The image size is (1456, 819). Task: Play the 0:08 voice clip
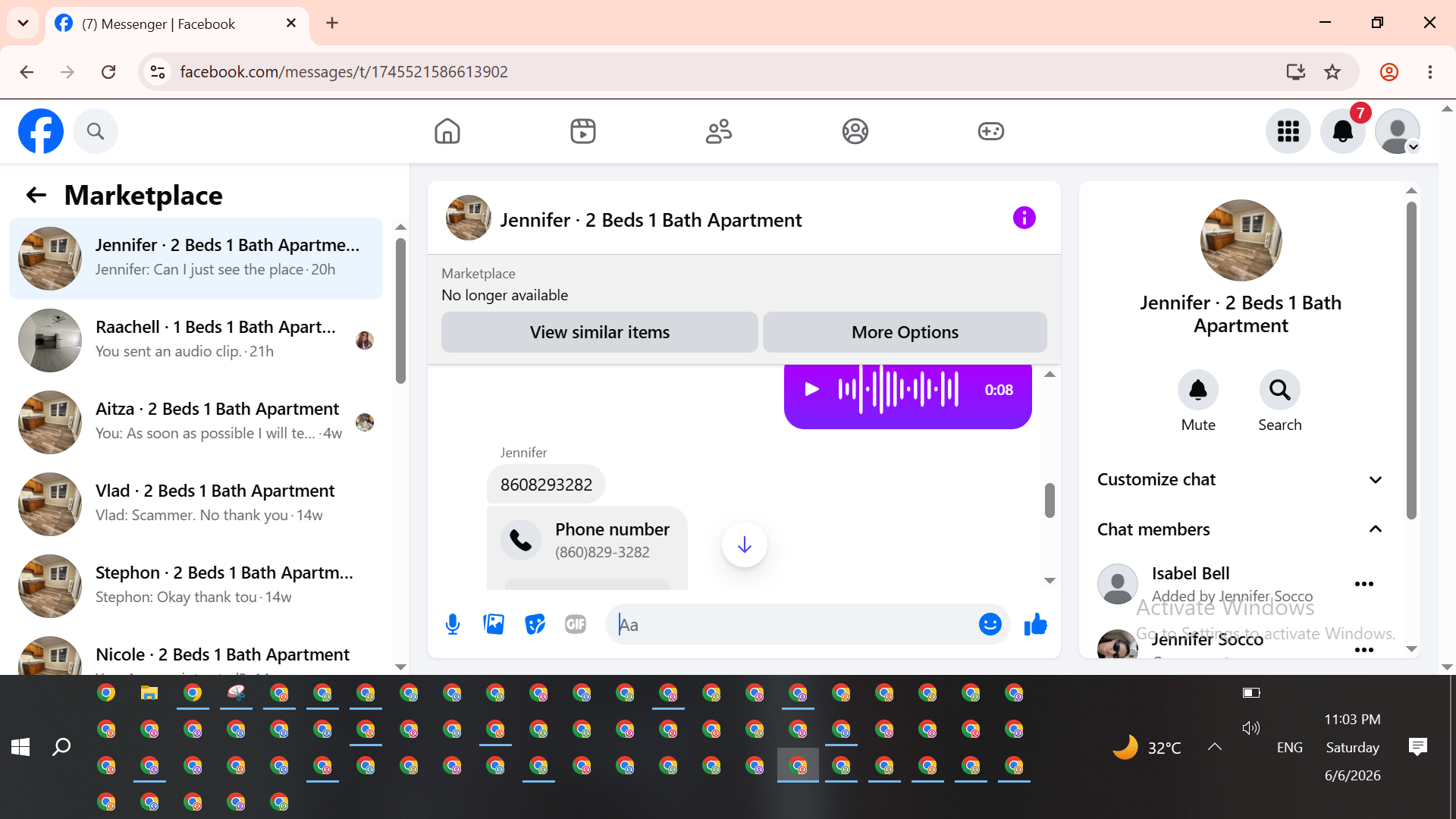click(811, 390)
